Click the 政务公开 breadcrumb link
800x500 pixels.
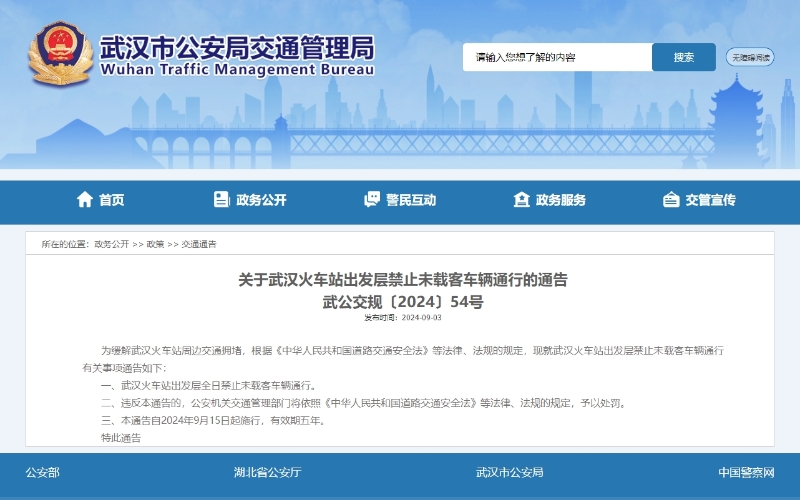(112, 244)
